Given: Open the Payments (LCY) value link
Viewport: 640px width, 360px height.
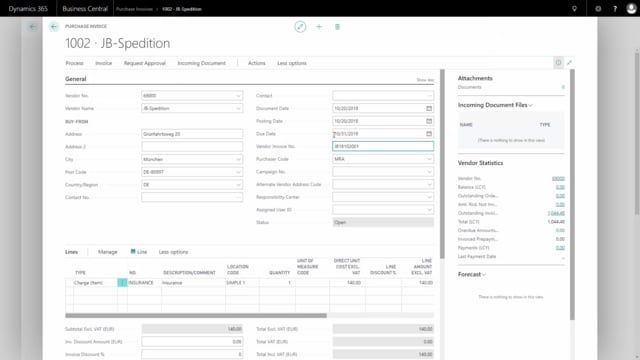Looking at the screenshot, I should pyautogui.click(x=560, y=248).
